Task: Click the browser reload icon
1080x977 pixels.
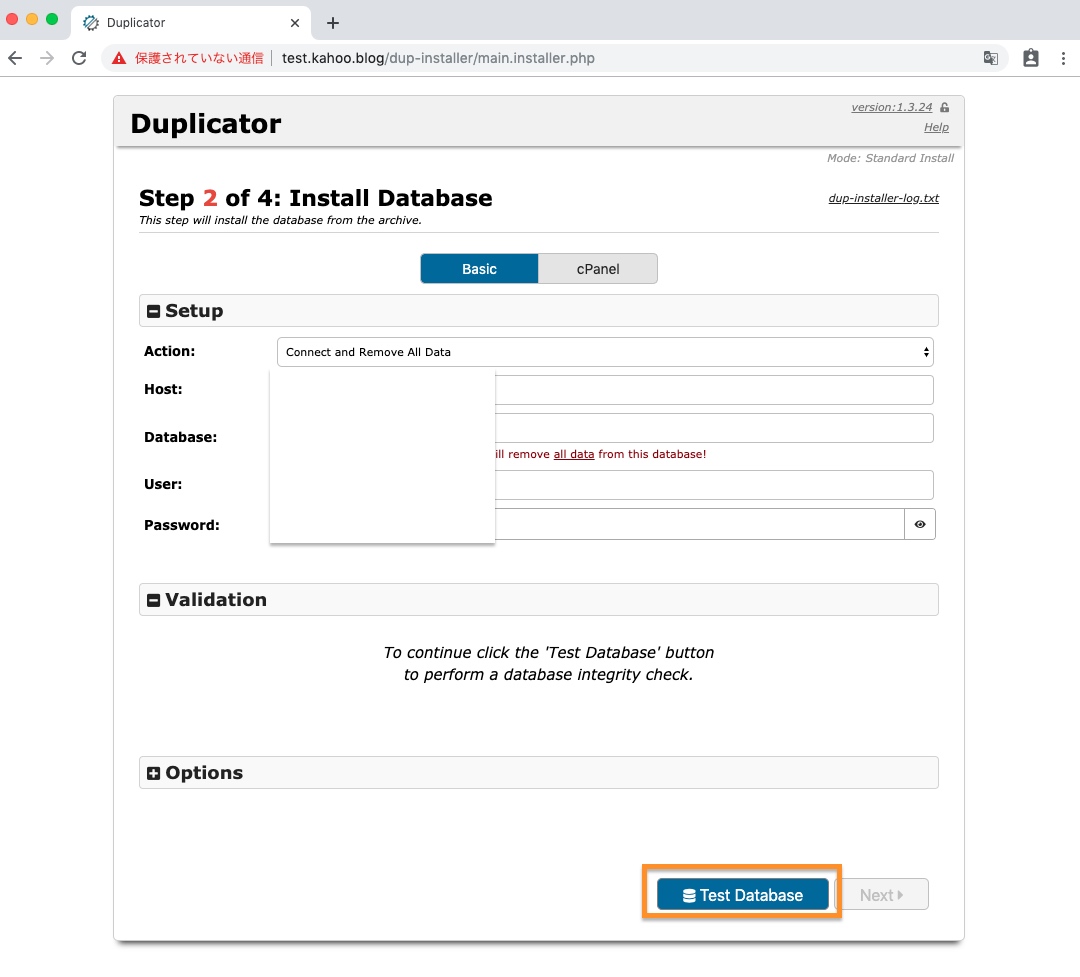Action: [x=79, y=58]
